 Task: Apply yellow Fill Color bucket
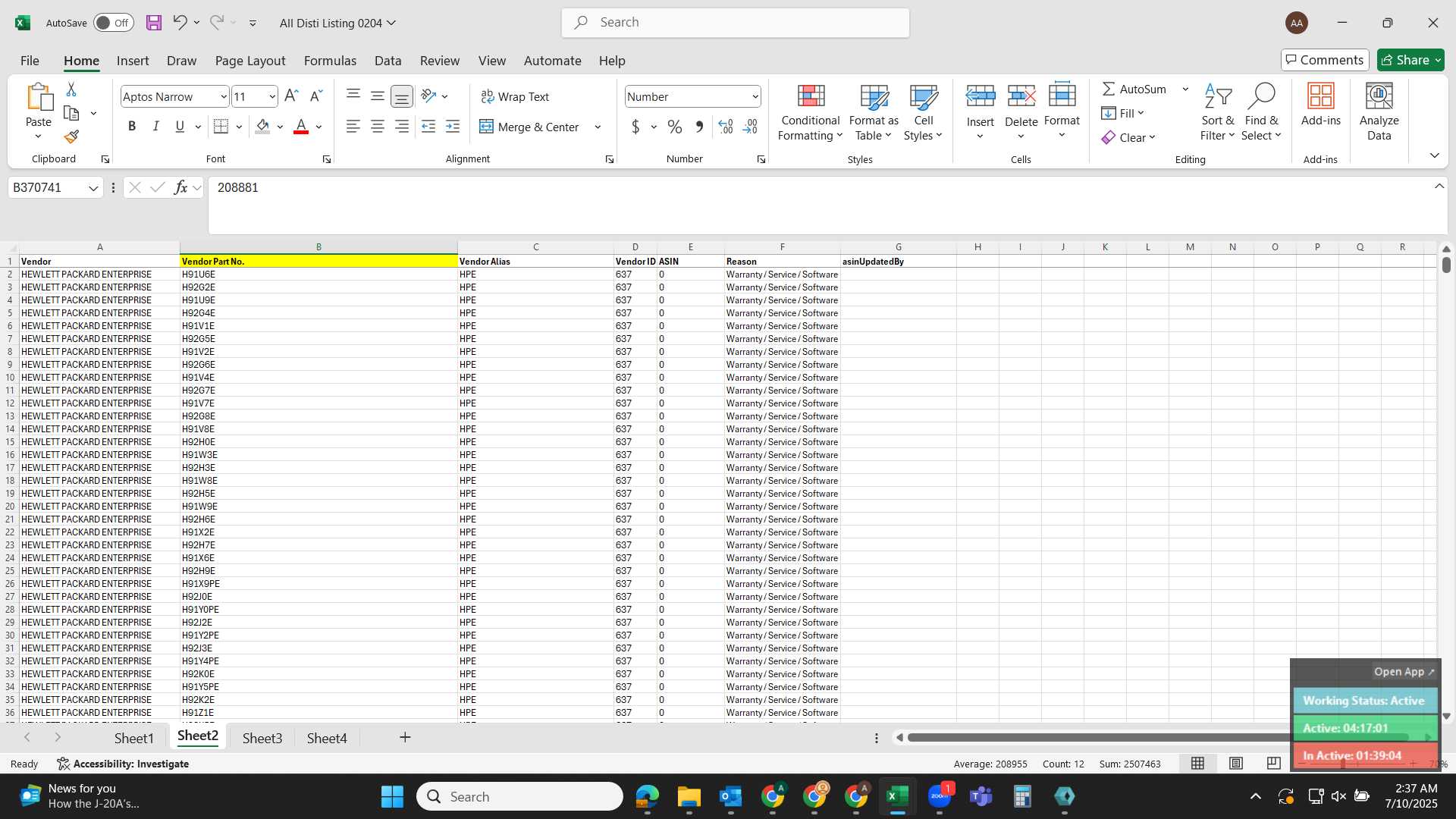tap(262, 127)
